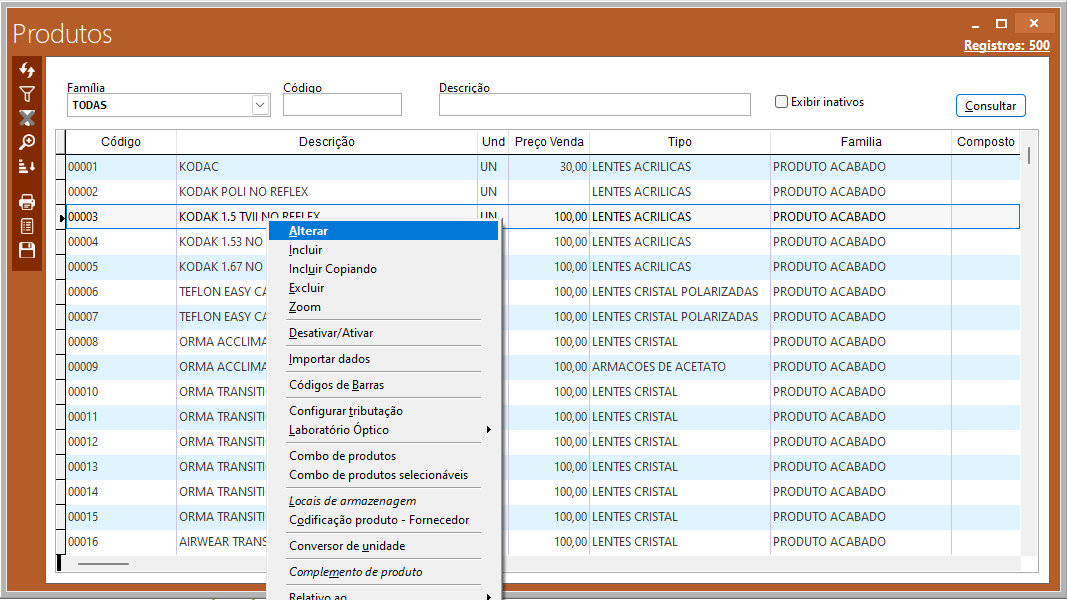Choose Incluir Copiando from the context menu
The height and width of the screenshot is (600, 1067).
point(332,269)
